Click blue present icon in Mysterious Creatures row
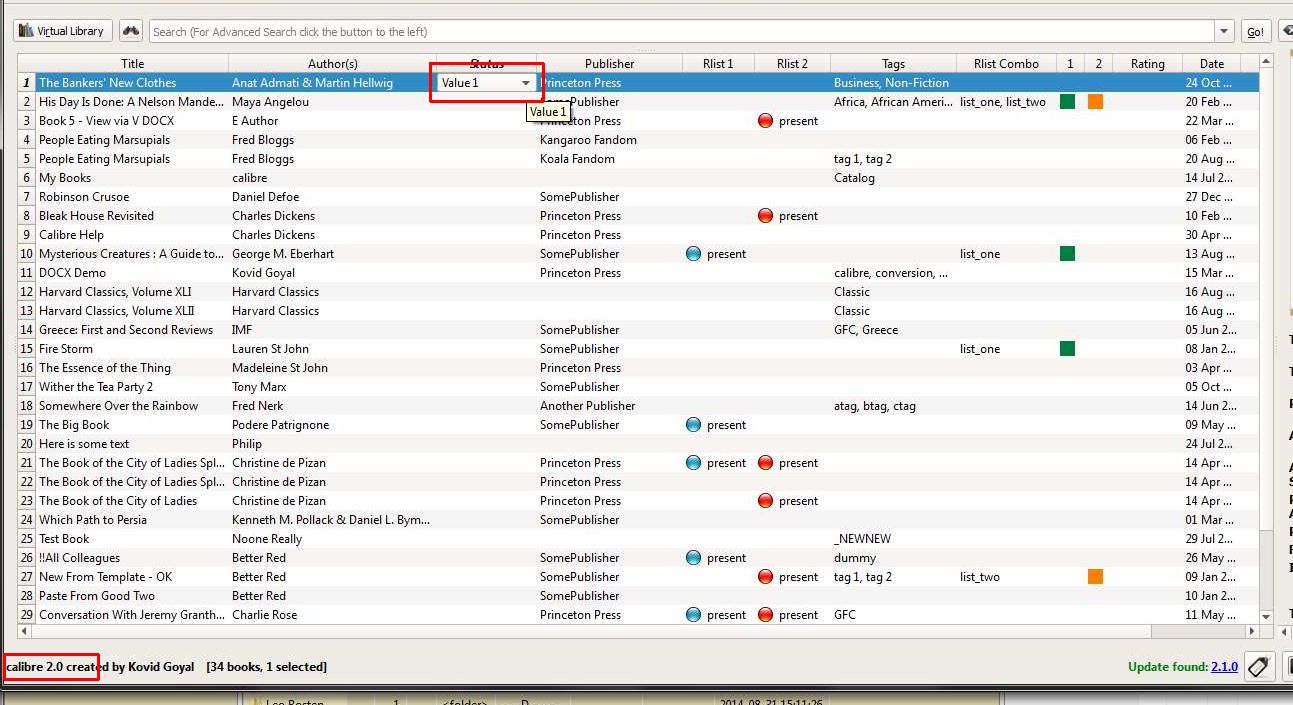1293x705 pixels. [x=694, y=254]
